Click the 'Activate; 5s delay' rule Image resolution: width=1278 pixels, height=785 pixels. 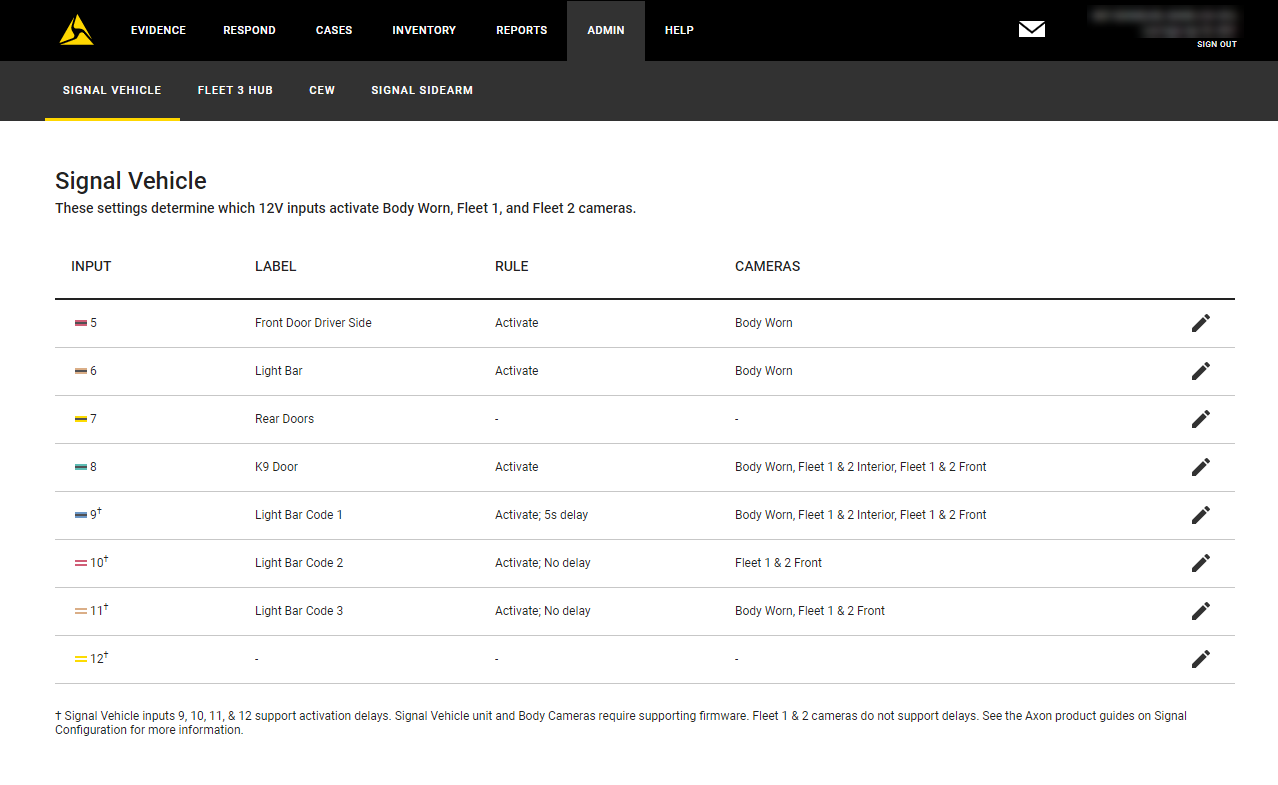[x=542, y=515]
